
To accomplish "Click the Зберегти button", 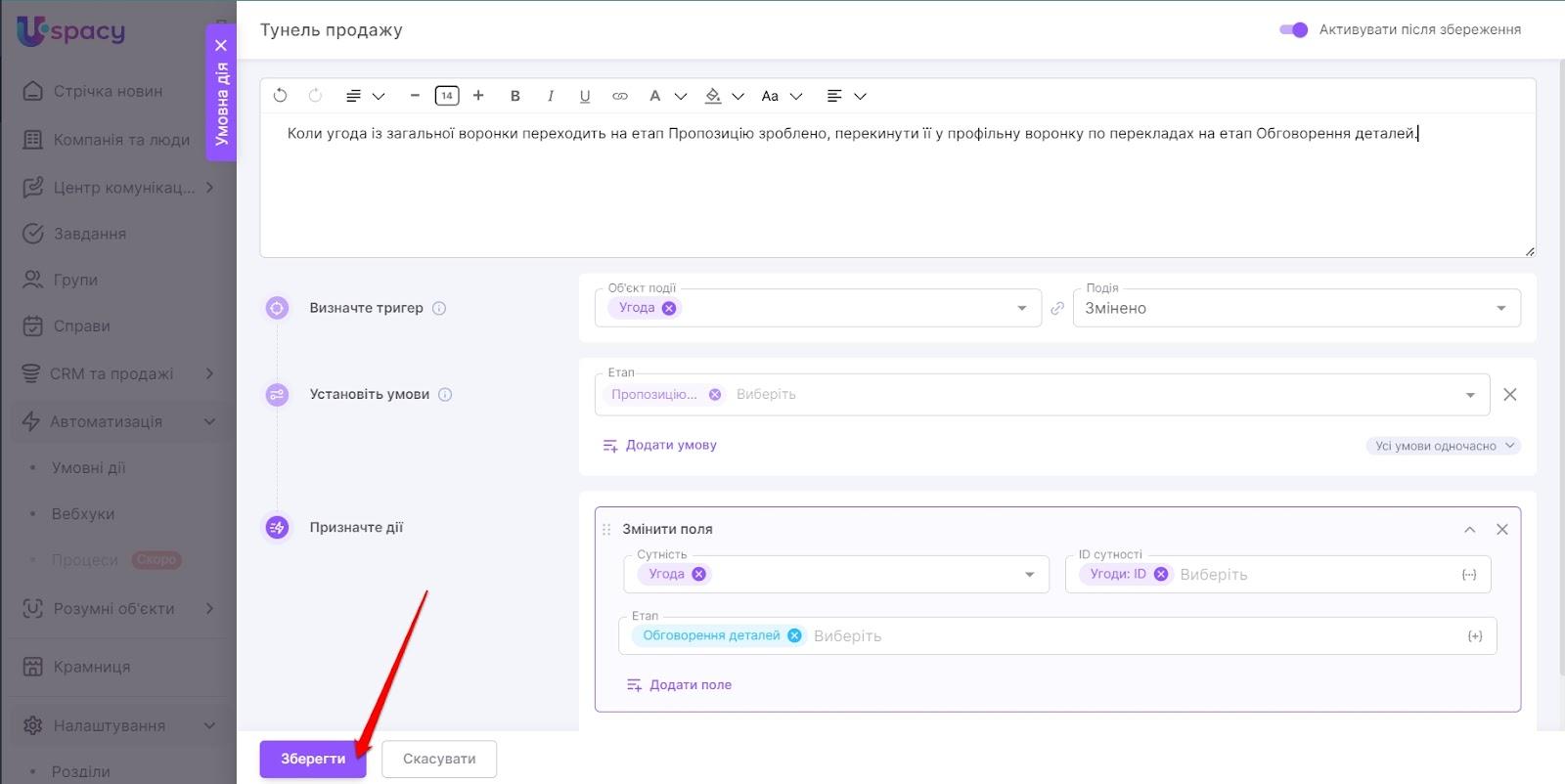I will [x=312, y=759].
